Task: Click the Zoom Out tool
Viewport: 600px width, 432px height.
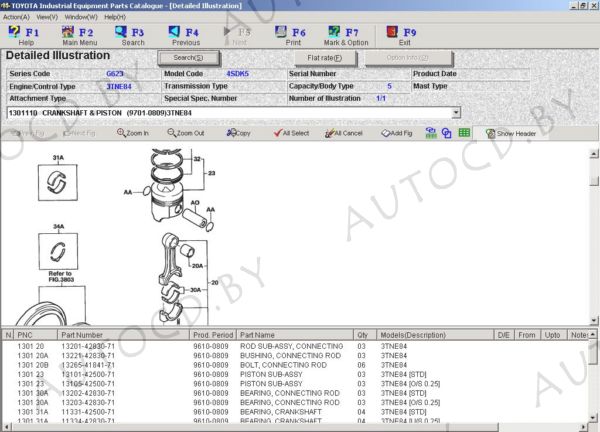Action: coord(186,133)
